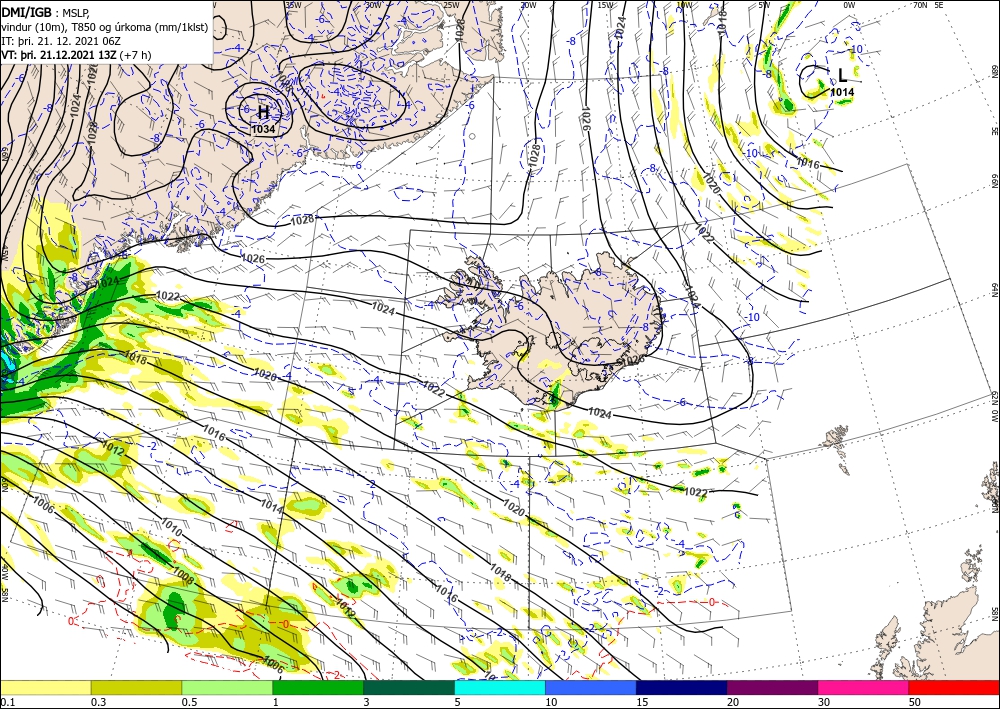This screenshot has height=709, width=1000.
Task: Click the "20W" longitude label
Action: [x=528, y=5]
